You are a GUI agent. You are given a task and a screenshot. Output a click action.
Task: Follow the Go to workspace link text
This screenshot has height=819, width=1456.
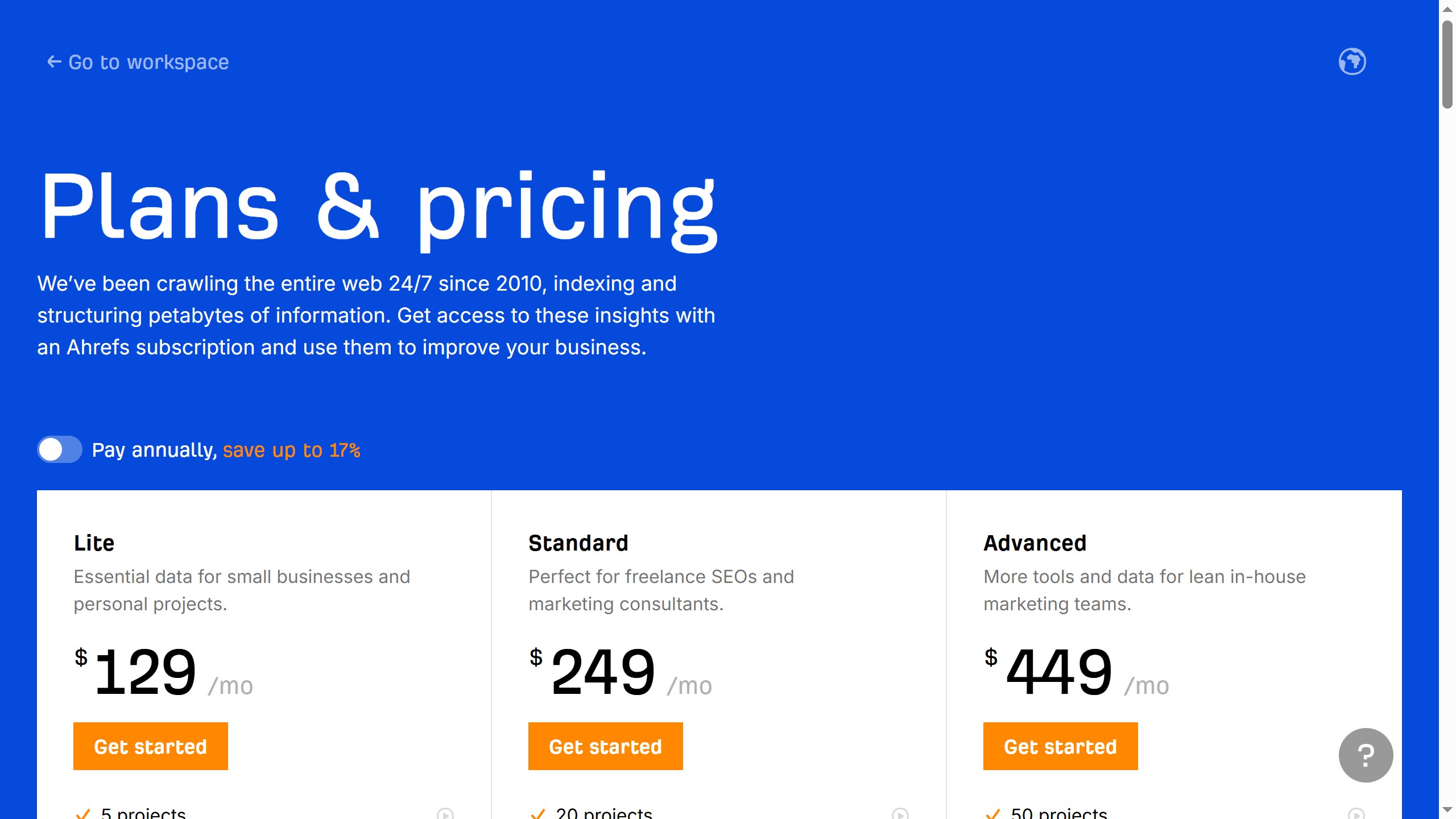148,62
